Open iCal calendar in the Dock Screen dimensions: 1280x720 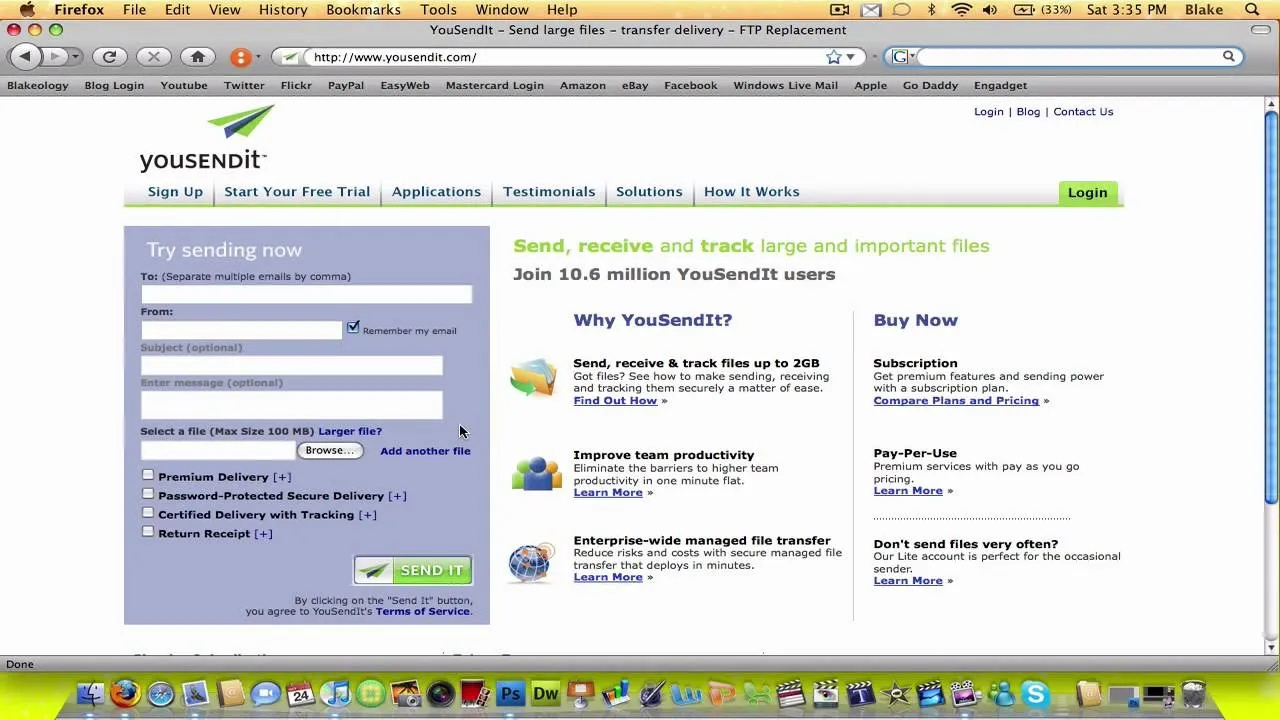coord(300,693)
